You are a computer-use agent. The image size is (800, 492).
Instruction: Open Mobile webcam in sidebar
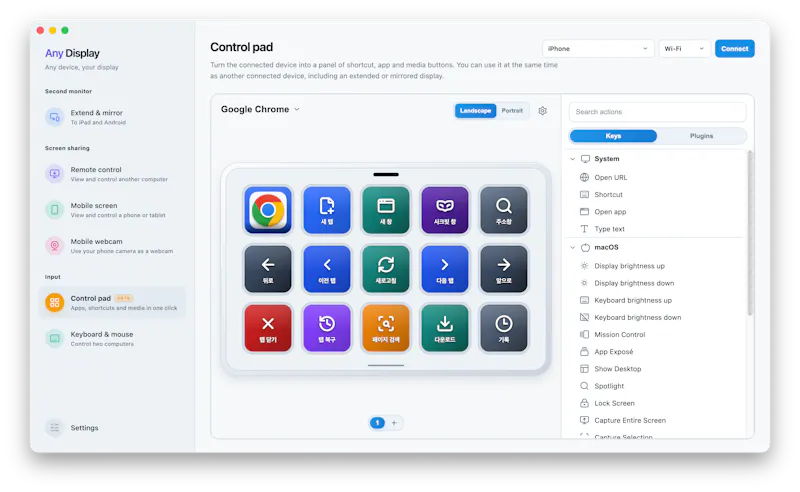pos(112,246)
